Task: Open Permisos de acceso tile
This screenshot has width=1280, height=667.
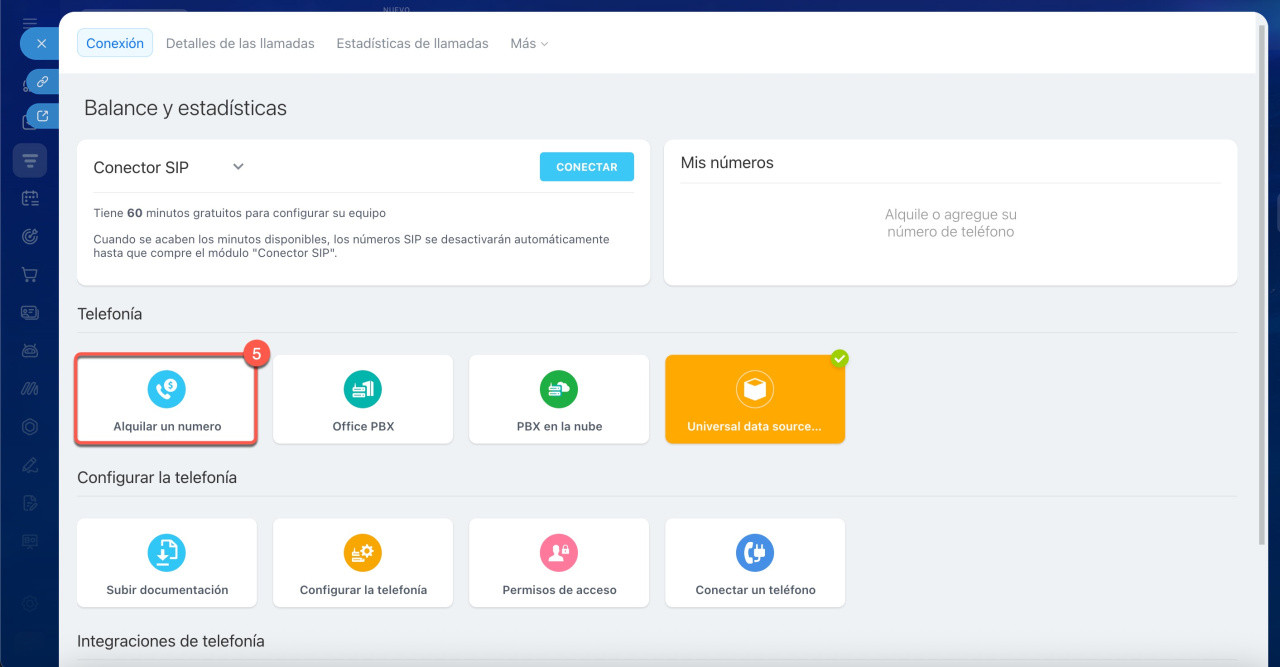Action: 559,563
